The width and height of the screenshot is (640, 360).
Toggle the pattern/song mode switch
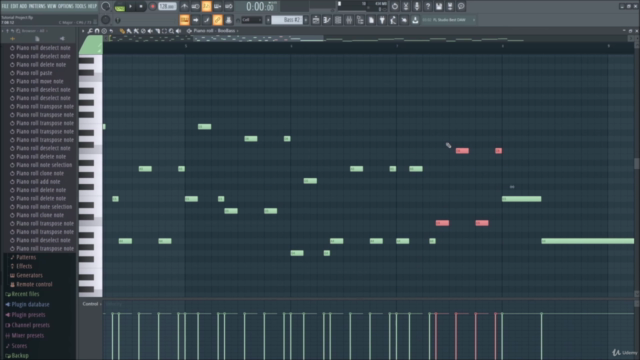click(120, 7)
